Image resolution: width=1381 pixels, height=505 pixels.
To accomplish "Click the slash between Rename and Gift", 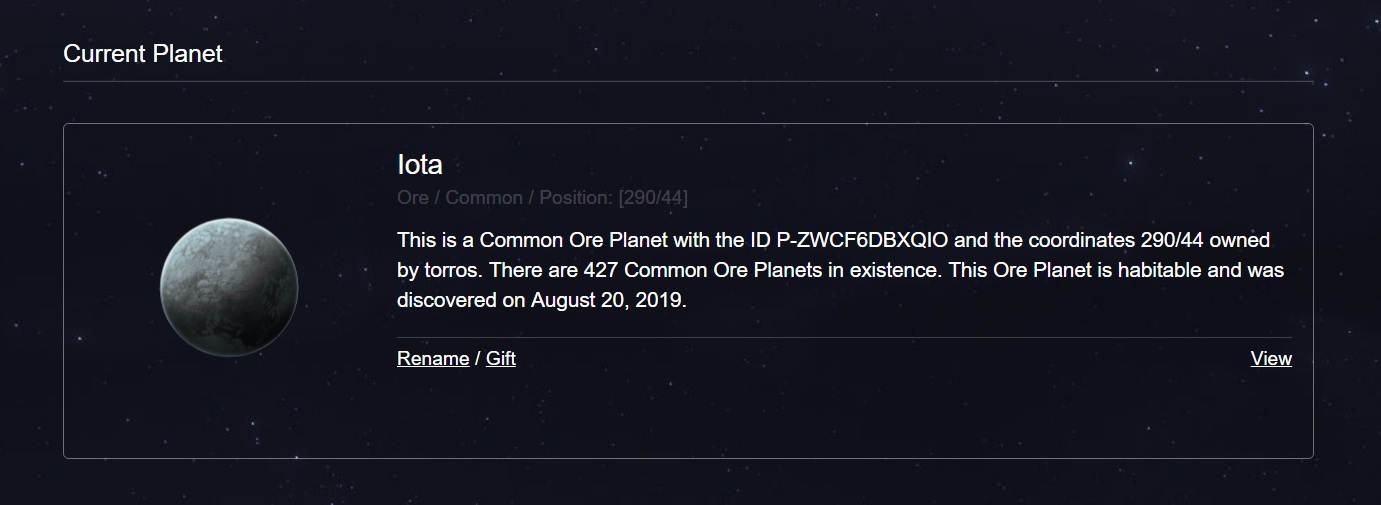I will (477, 359).
